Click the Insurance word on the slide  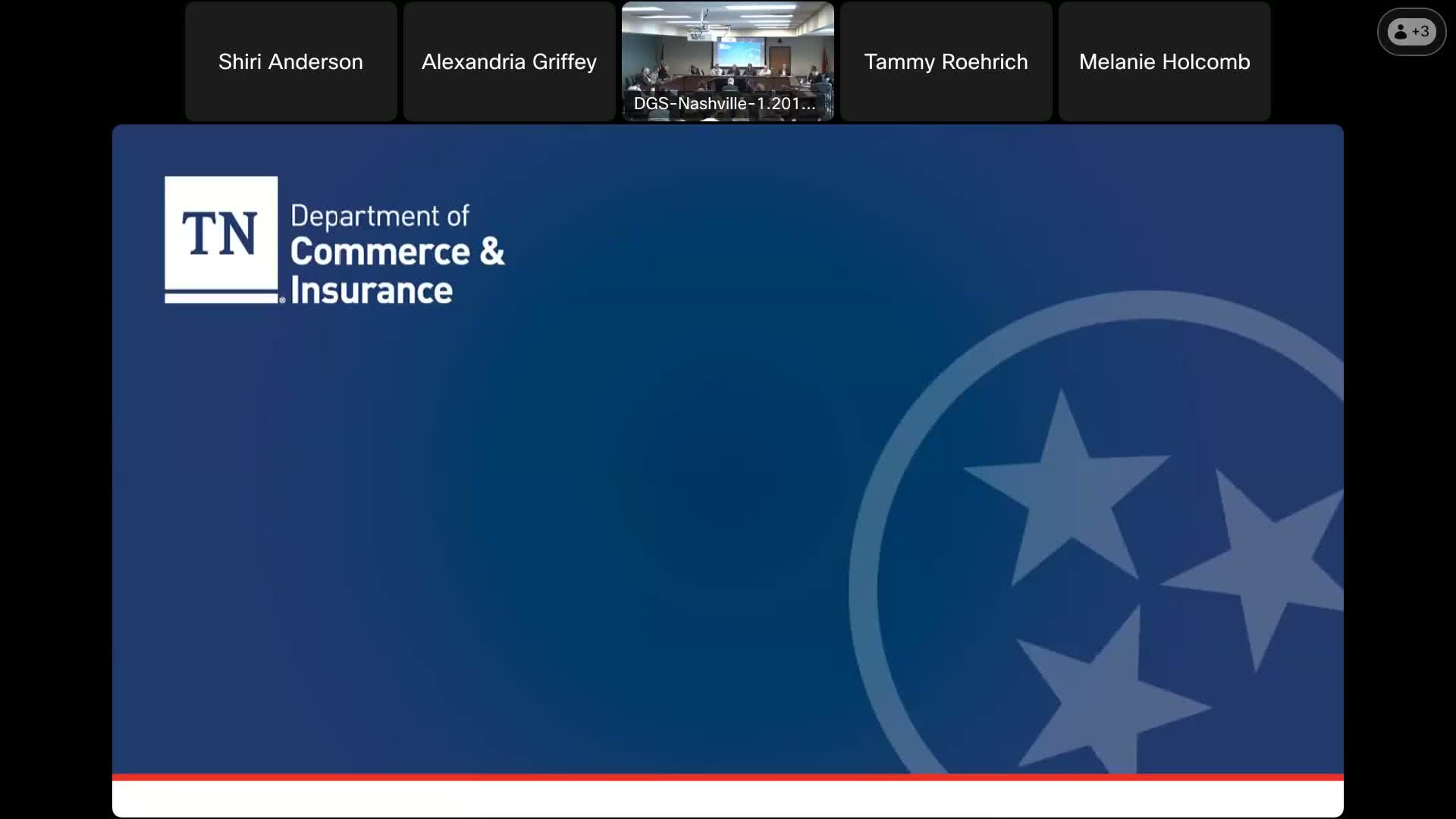coord(372,290)
